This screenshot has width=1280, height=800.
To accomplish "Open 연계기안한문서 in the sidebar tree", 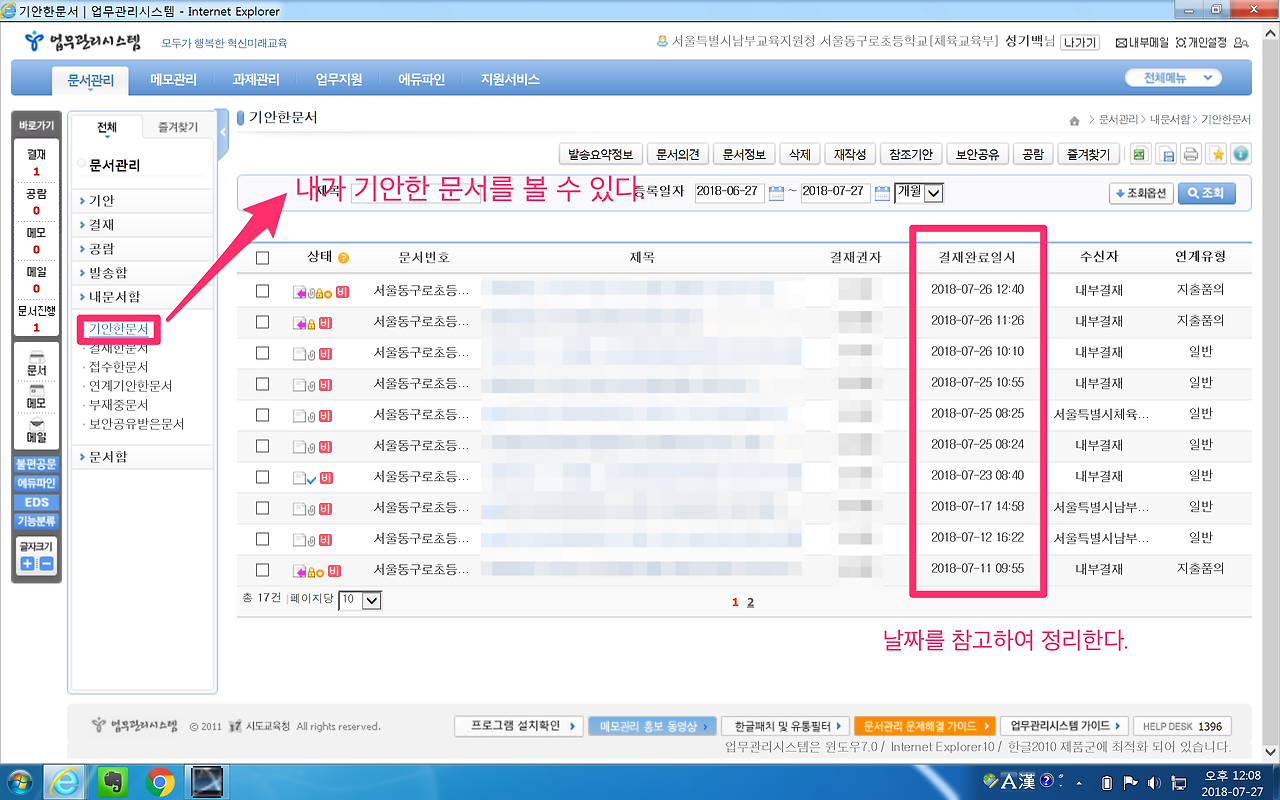I will point(130,386).
